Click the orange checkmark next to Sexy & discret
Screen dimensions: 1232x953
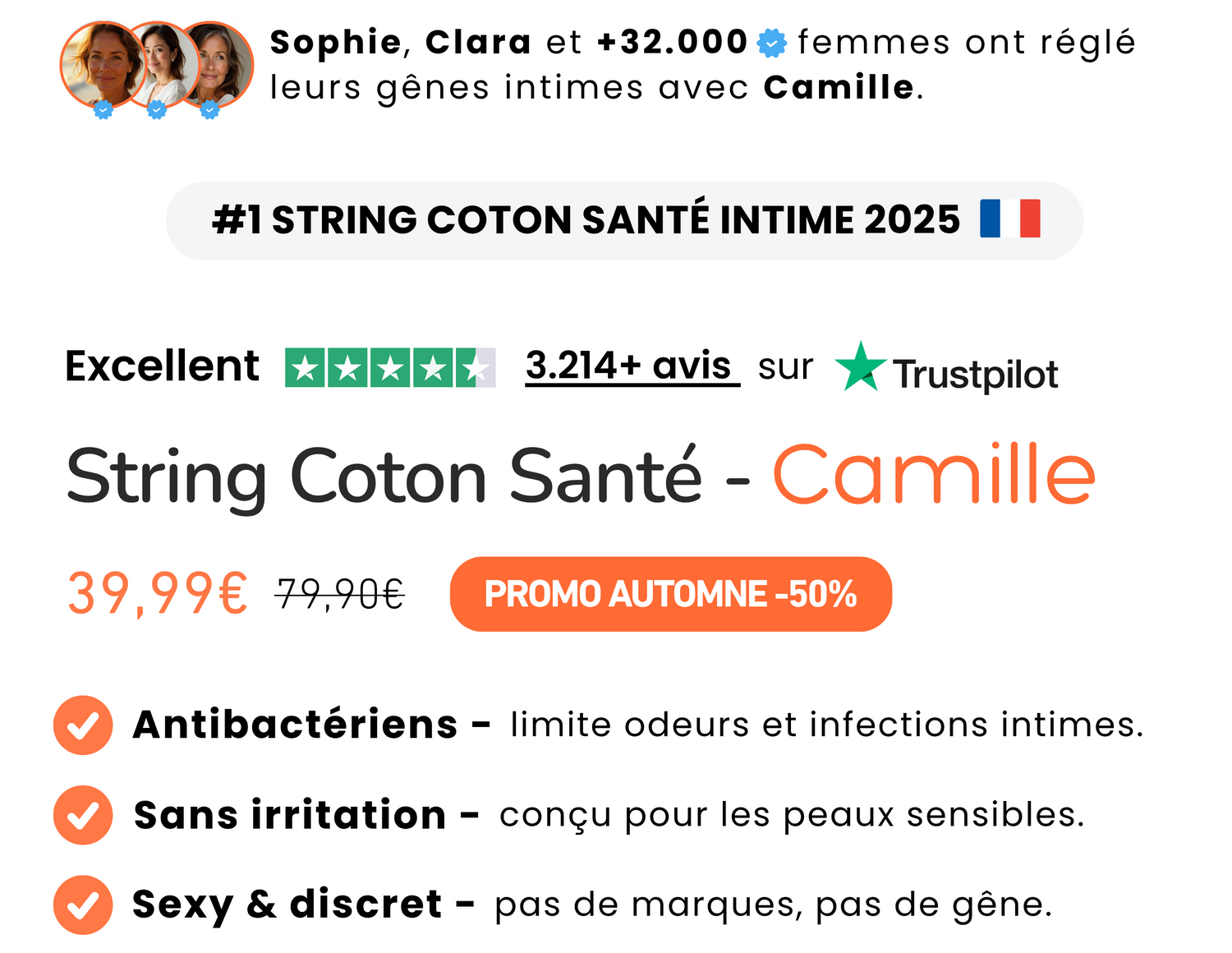coord(83,905)
